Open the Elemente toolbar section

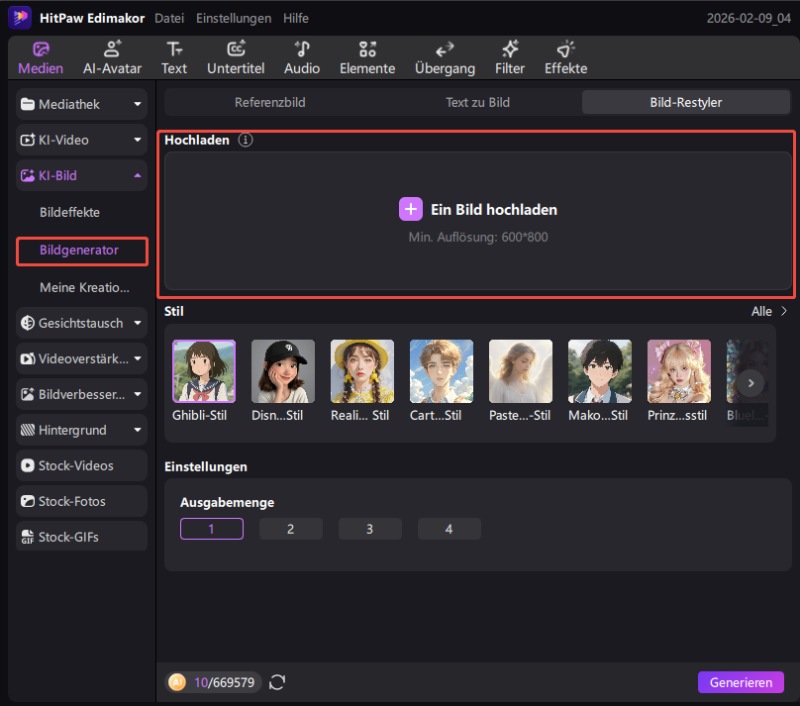click(x=367, y=58)
